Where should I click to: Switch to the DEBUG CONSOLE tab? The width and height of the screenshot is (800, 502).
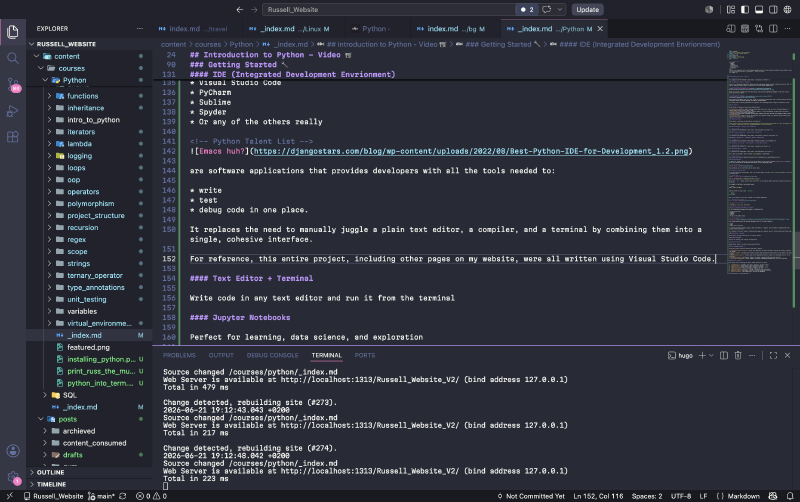[272, 356]
